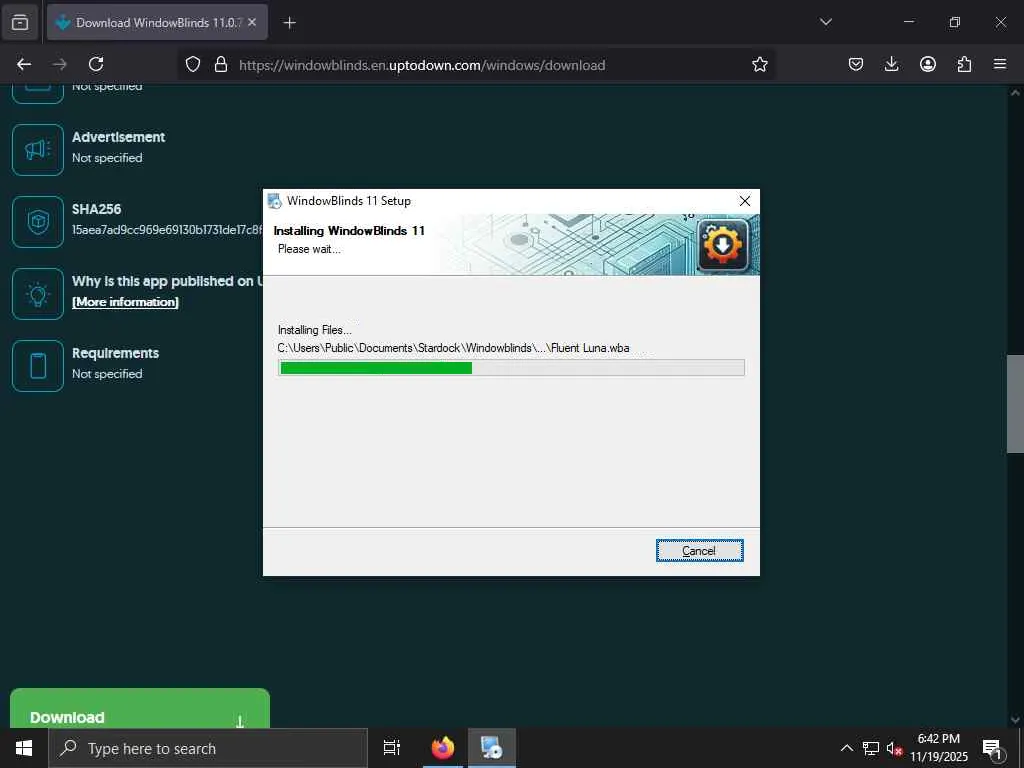Close the WindowBlinds 11 Setup dialog
Screen dimensions: 1024x768
(744, 201)
